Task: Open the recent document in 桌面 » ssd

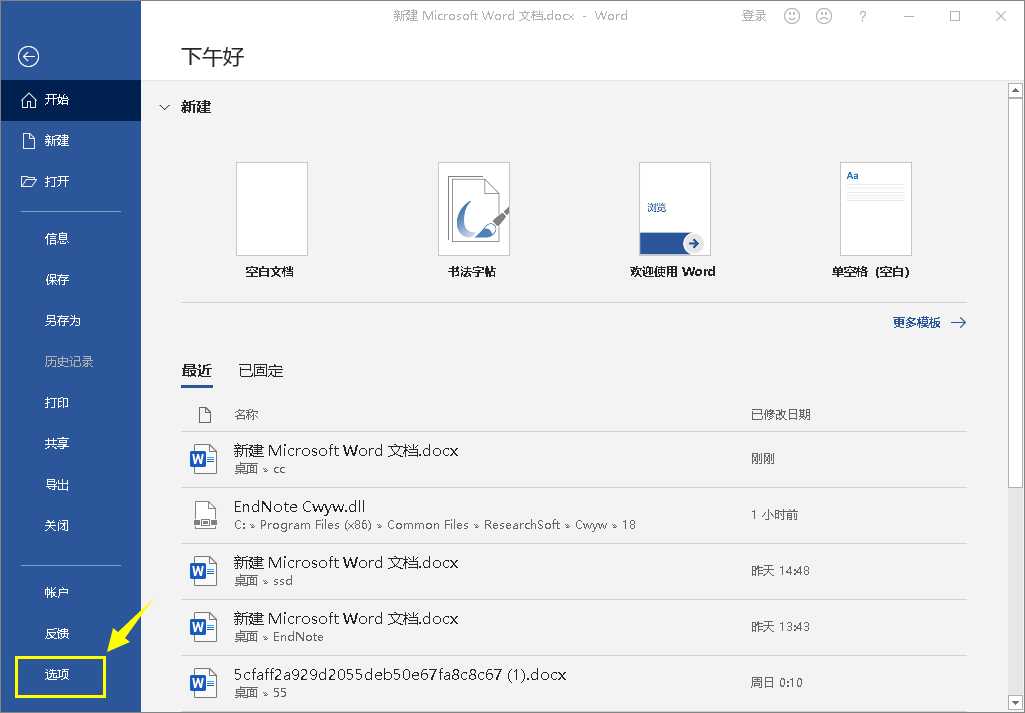Action: (573, 571)
